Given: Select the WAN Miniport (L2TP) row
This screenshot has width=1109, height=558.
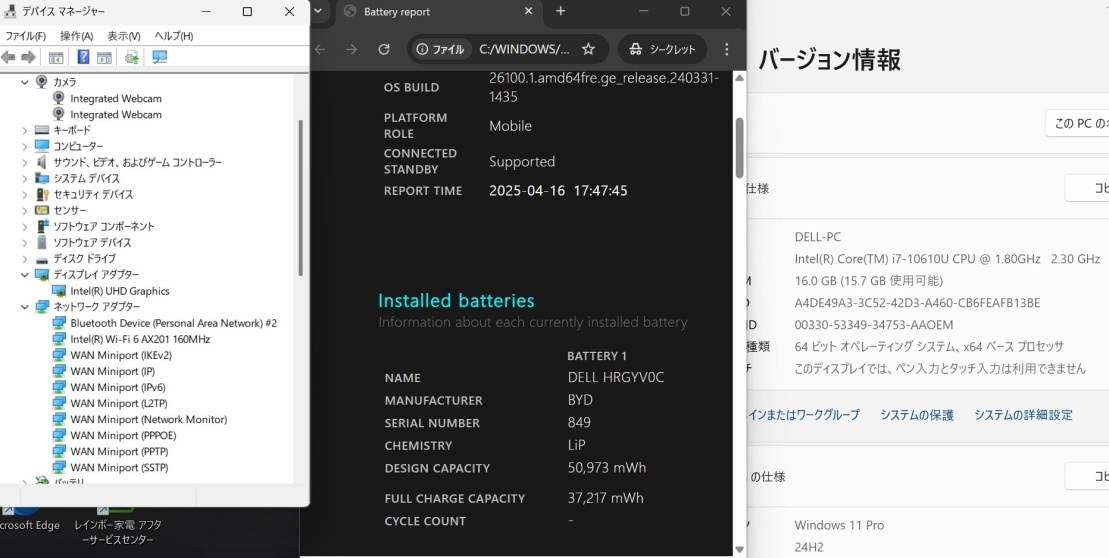Looking at the screenshot, I should [x=110, y=403].
